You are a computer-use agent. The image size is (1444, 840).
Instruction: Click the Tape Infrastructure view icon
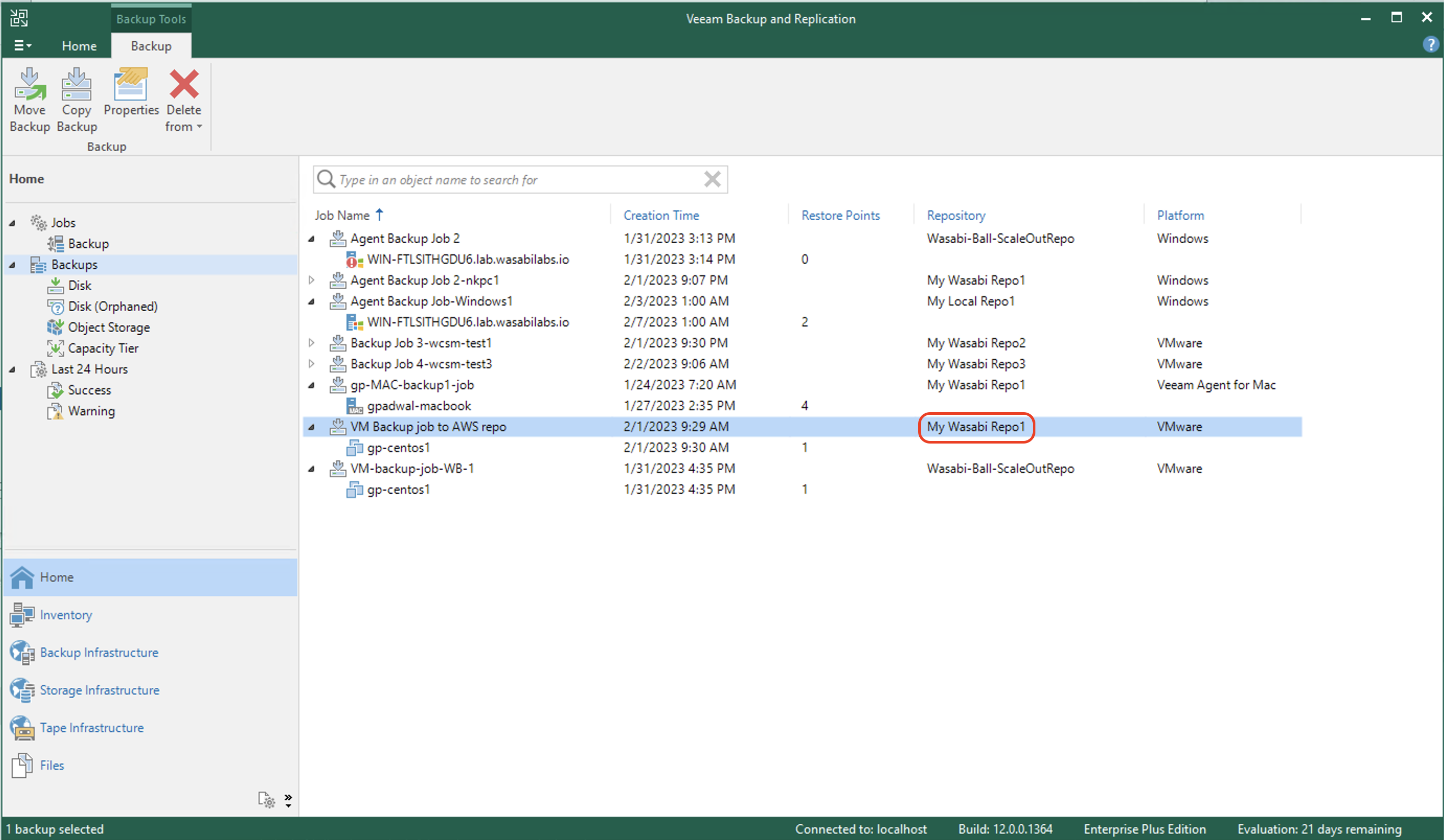pos(22,728)
